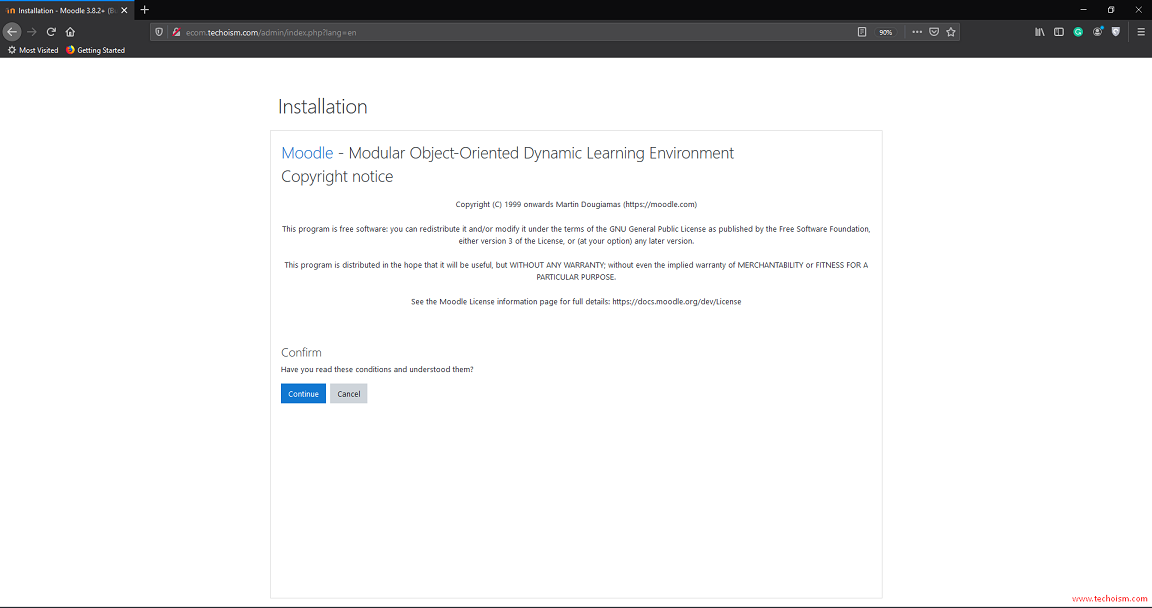The width and height of the screenshot is (1152, 608).
Task: Click the Installation page heading
Action: [x=323, y=106]
